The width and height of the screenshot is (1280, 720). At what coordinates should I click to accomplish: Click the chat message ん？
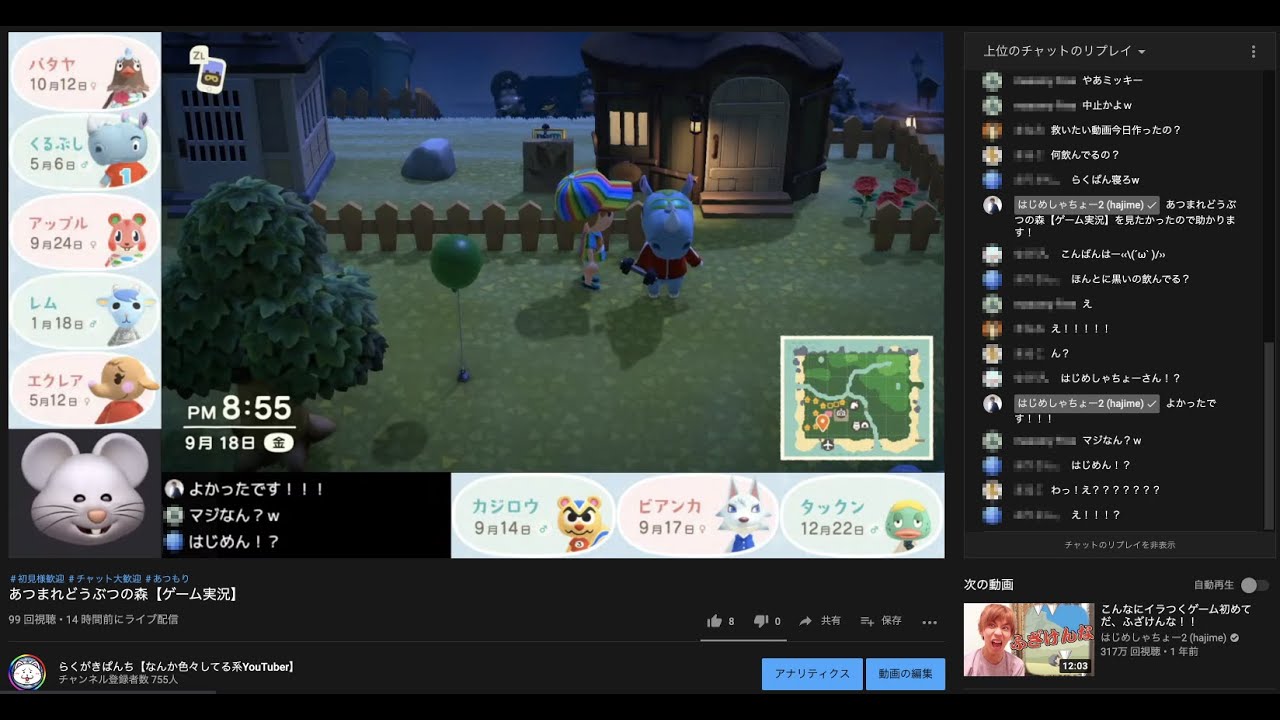pos(1060,353)
